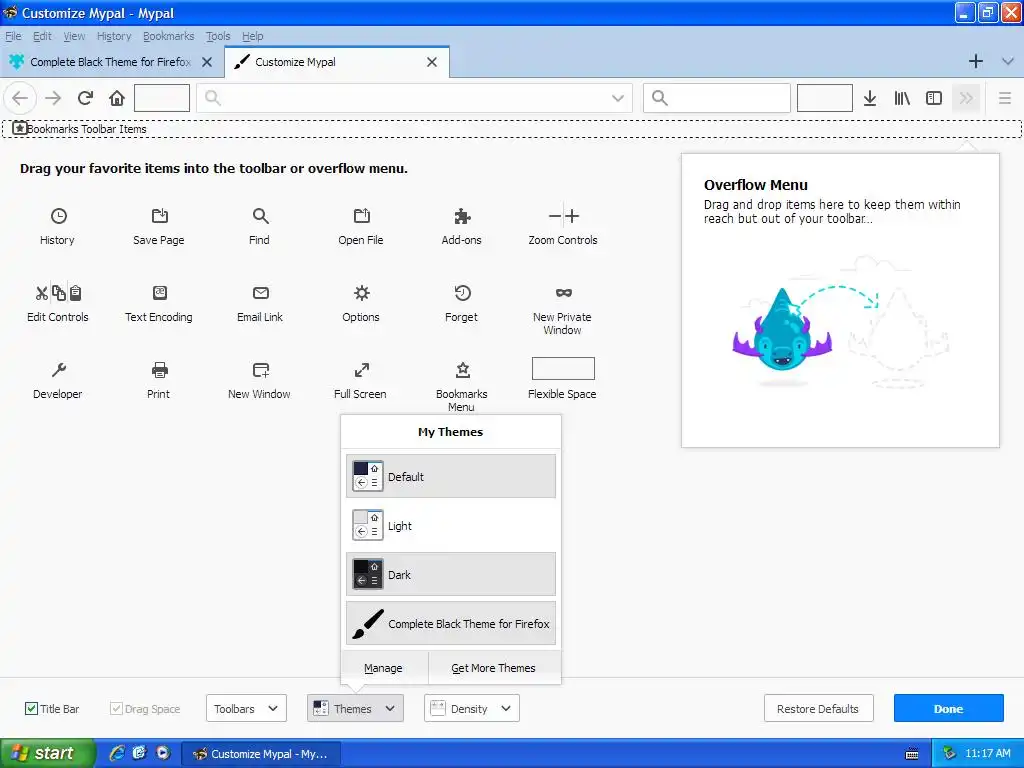This screenshot has height=768, width=1024.
Task: Open the list all tabs chevron
Action: [1007, 61]
